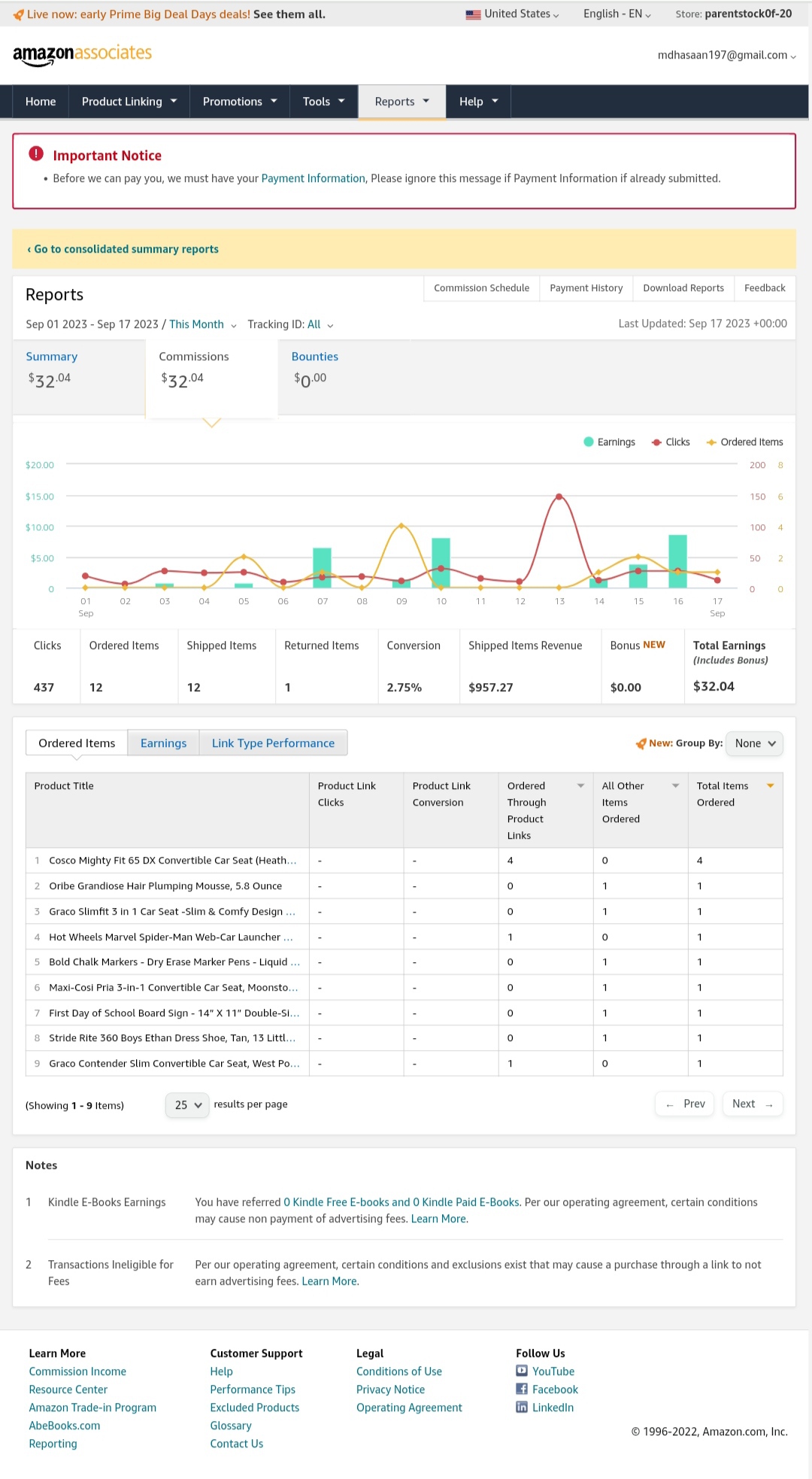Click the YouTube icon in footer
812x1479 pixels.
point(522,1371)
